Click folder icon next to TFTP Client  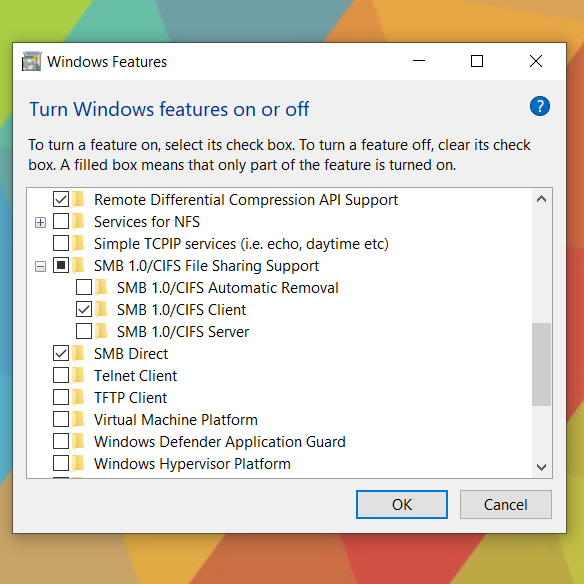point(79,397)
